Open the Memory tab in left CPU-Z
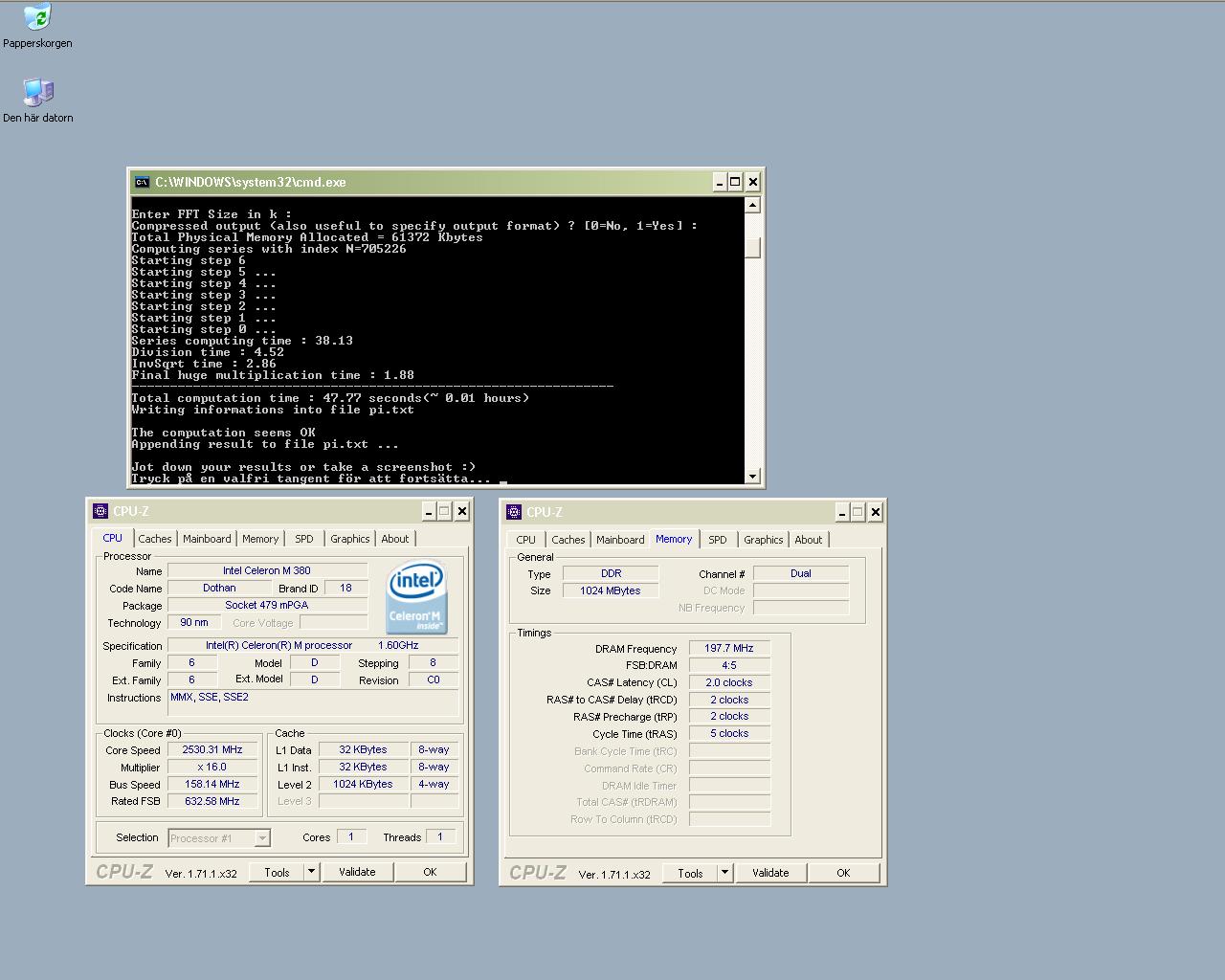 click(x=260, y=539)
